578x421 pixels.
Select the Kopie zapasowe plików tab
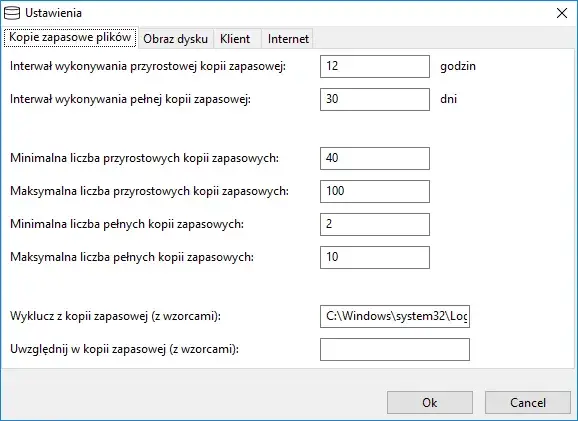point(70,37)
